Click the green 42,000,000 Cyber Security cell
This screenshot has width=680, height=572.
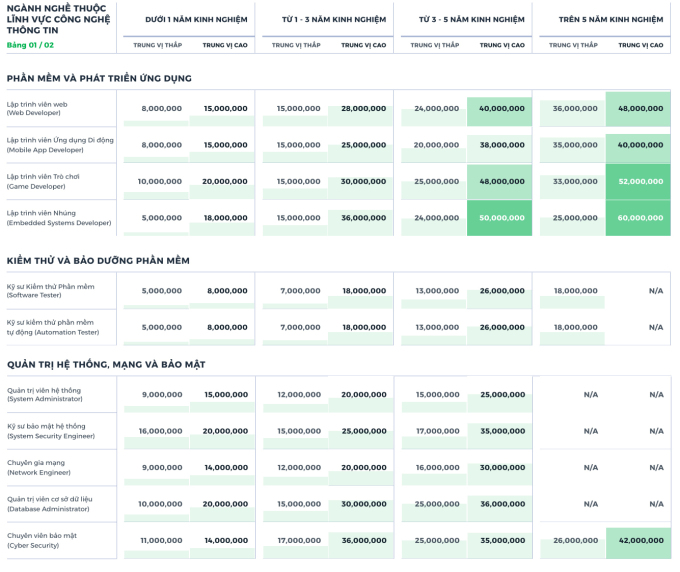click(x=640, y=540)
